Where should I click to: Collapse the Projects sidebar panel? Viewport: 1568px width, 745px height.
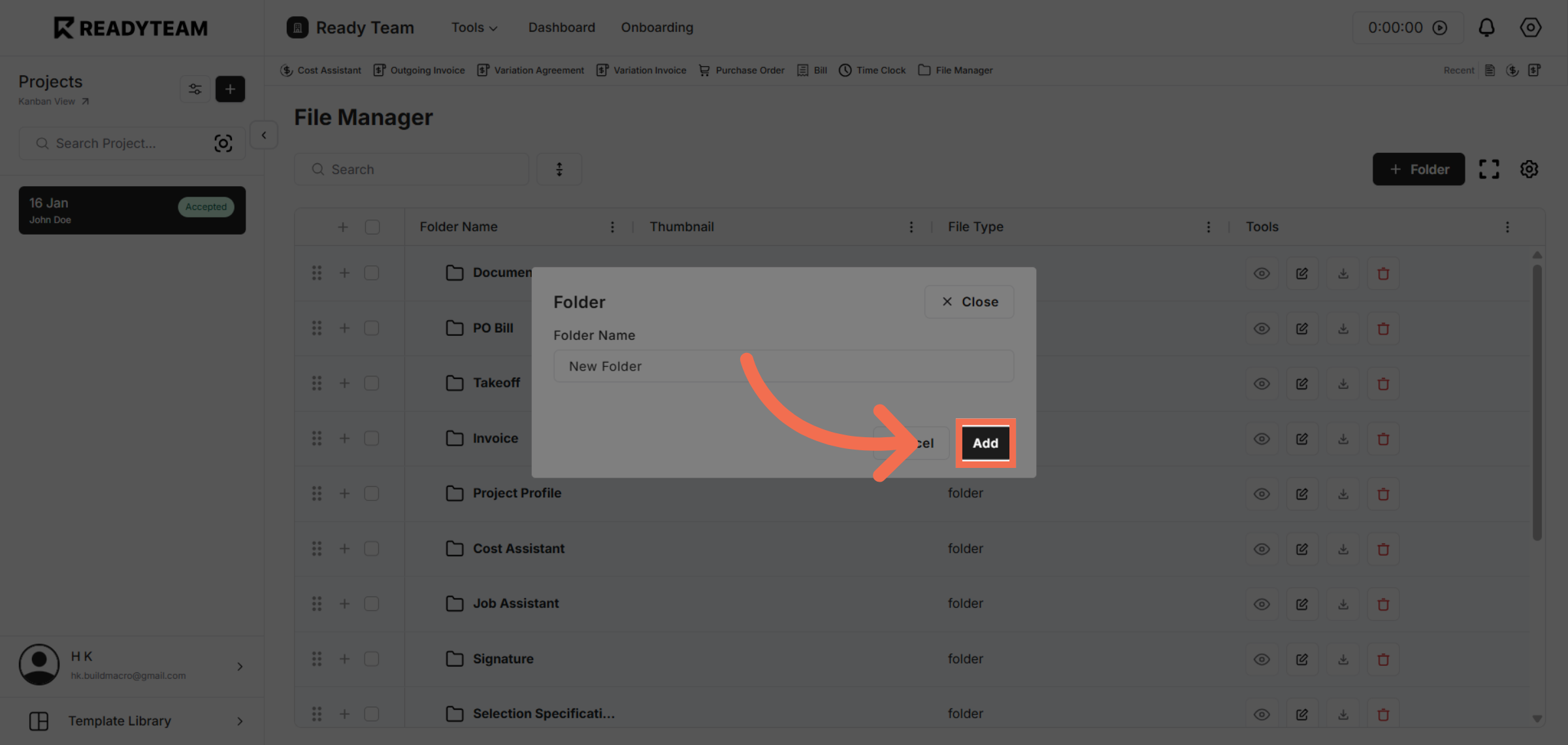point(263,135)
